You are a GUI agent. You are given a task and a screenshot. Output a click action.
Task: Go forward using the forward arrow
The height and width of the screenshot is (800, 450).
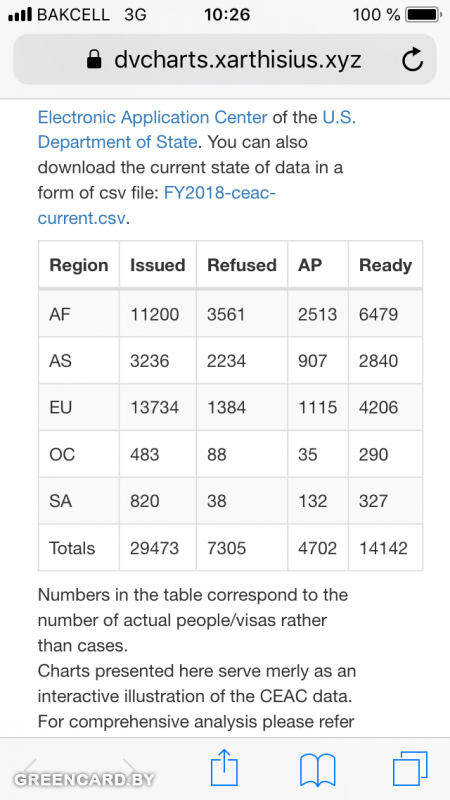click(x=130, y=767)
